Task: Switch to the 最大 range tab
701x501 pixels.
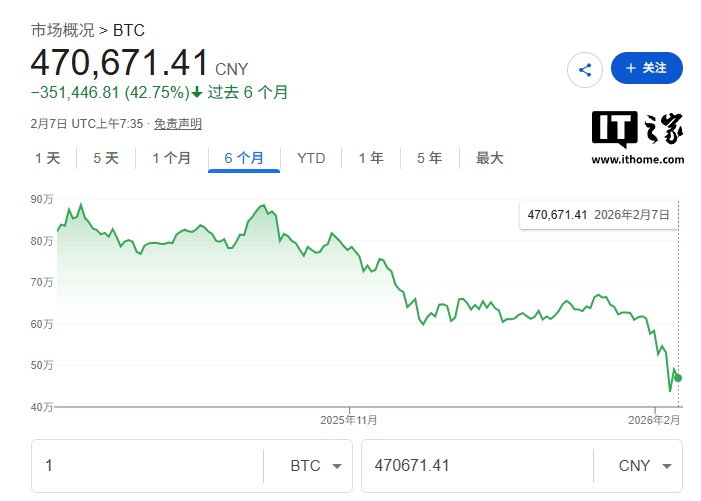Action: point(490,158)
